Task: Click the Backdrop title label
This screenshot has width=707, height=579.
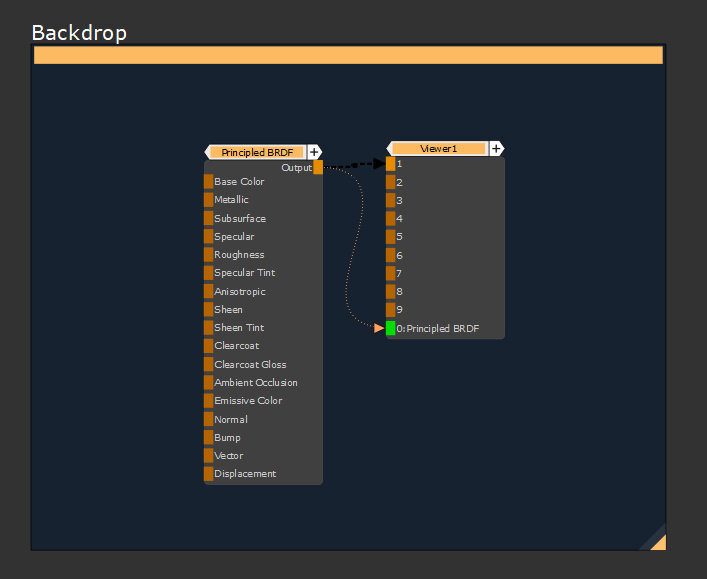Action: pos(79,32)
